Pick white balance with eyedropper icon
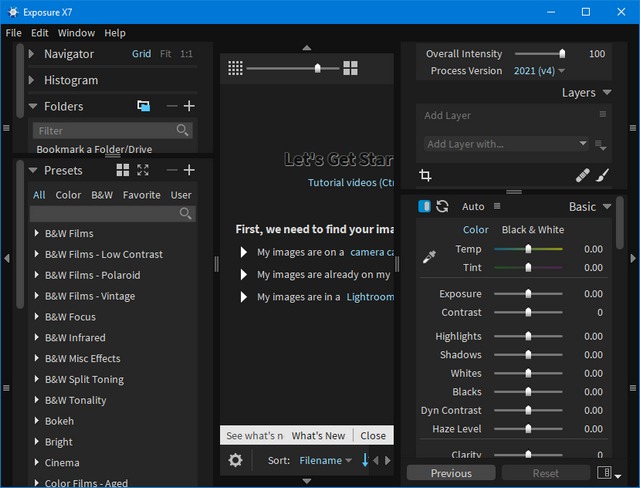 pyautogui.click(x=429, y=258)
